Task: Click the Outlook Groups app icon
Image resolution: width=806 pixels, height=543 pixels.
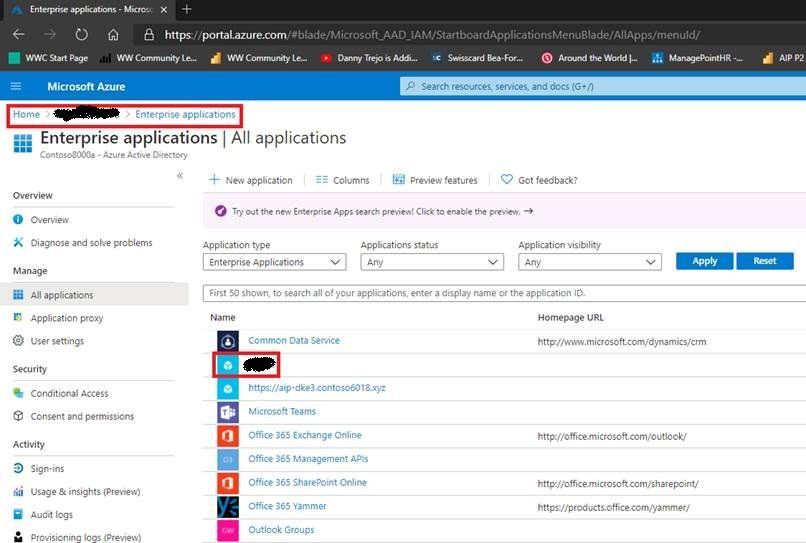Action: pos(228,530)
